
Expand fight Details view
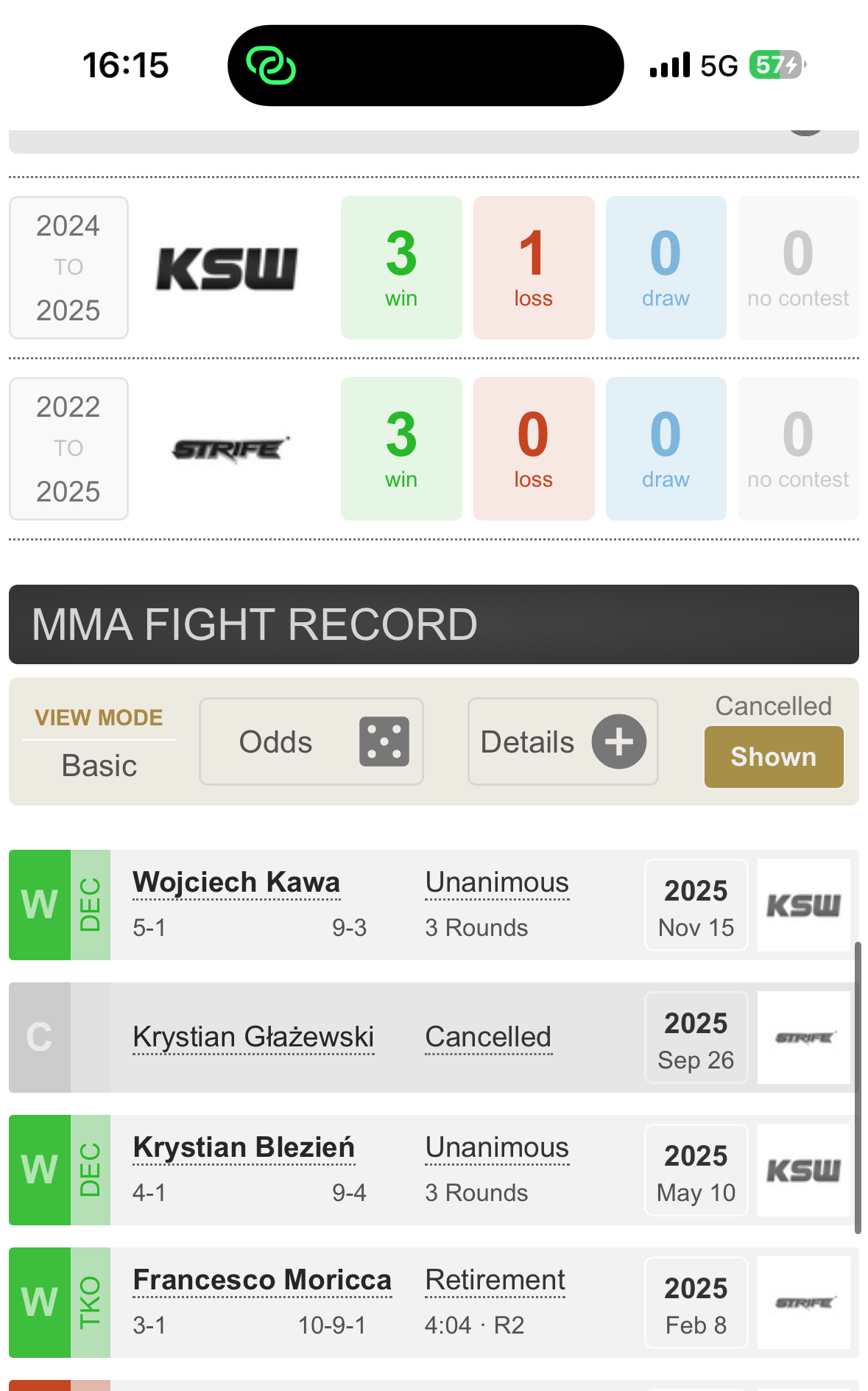click(527, 742)
